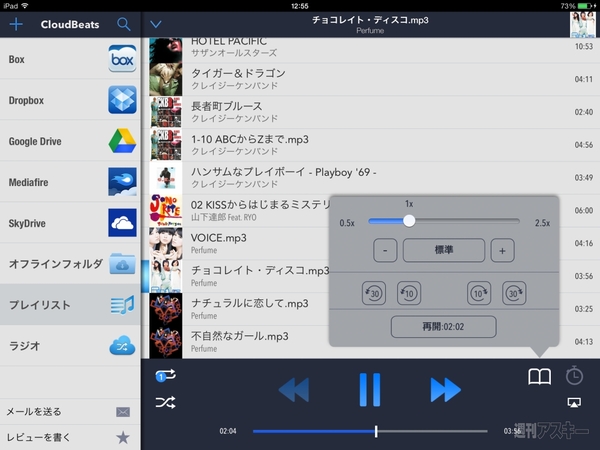Click the offline folder download icon
The width and height of the screenshot is (600, 450).
tap(122, 264)
